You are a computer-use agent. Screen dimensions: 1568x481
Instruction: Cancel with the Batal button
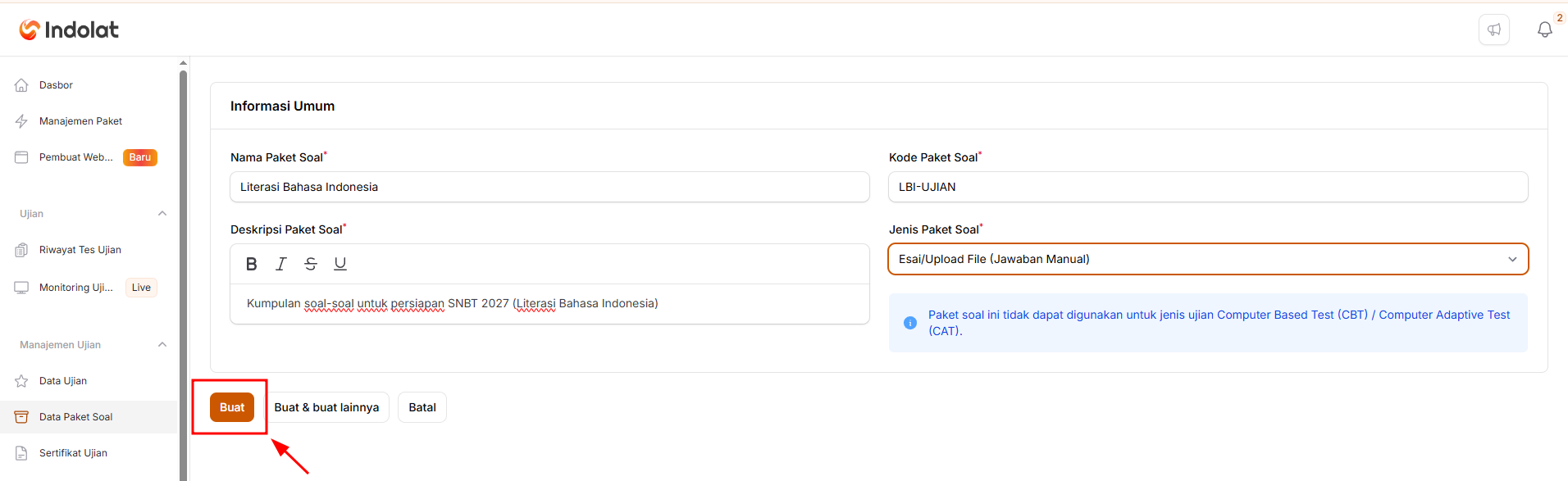(x=422, y=407)
